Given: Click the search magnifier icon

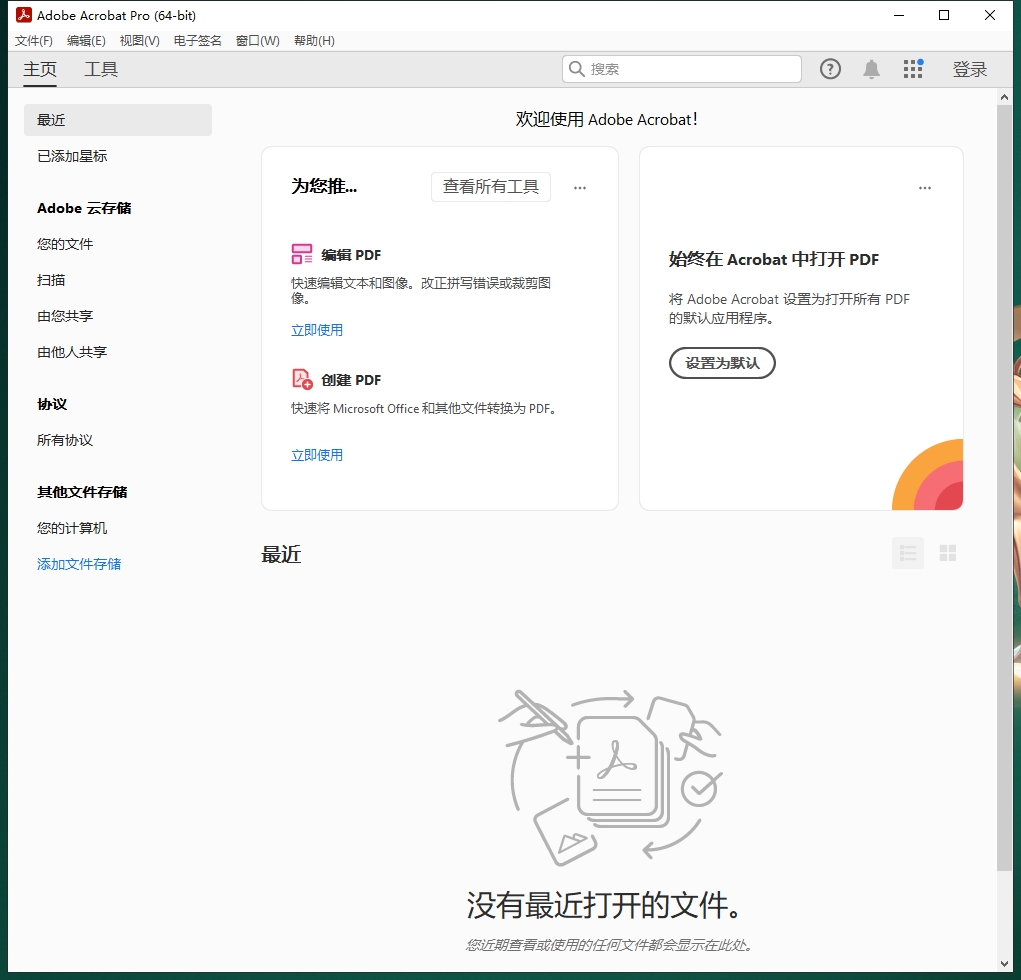Looking at the screenshot, I should pos(577,68).
